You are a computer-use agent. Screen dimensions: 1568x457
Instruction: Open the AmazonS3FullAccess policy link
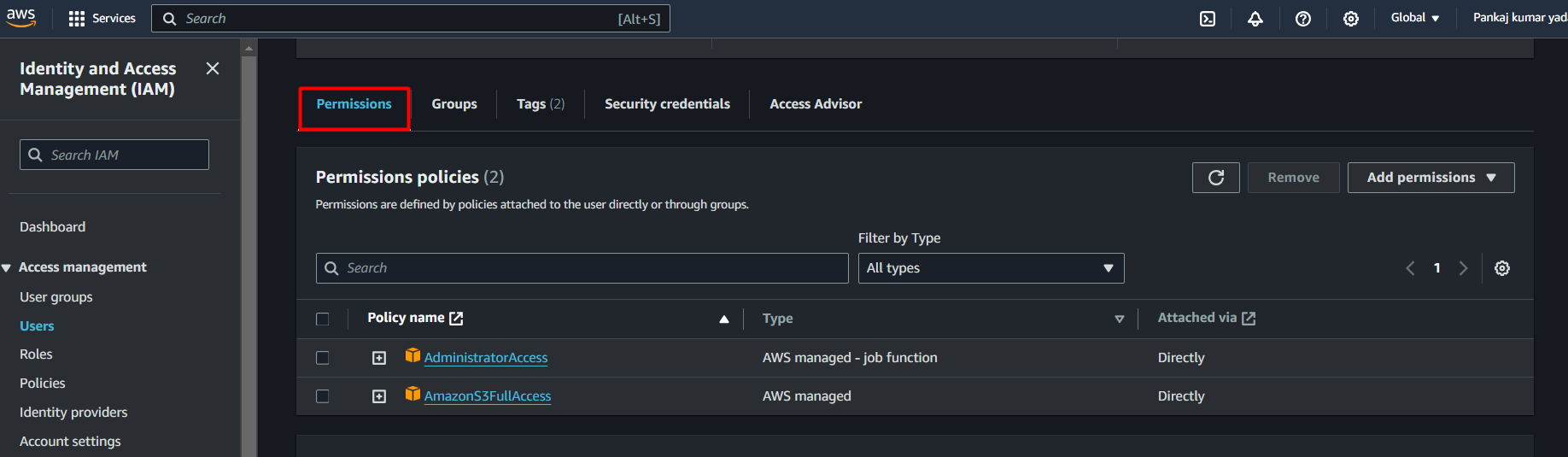[488, 396]
